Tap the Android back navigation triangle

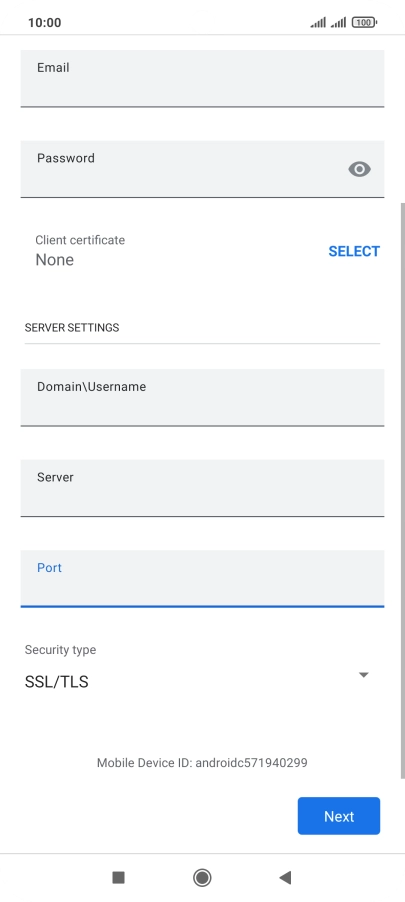285,877
